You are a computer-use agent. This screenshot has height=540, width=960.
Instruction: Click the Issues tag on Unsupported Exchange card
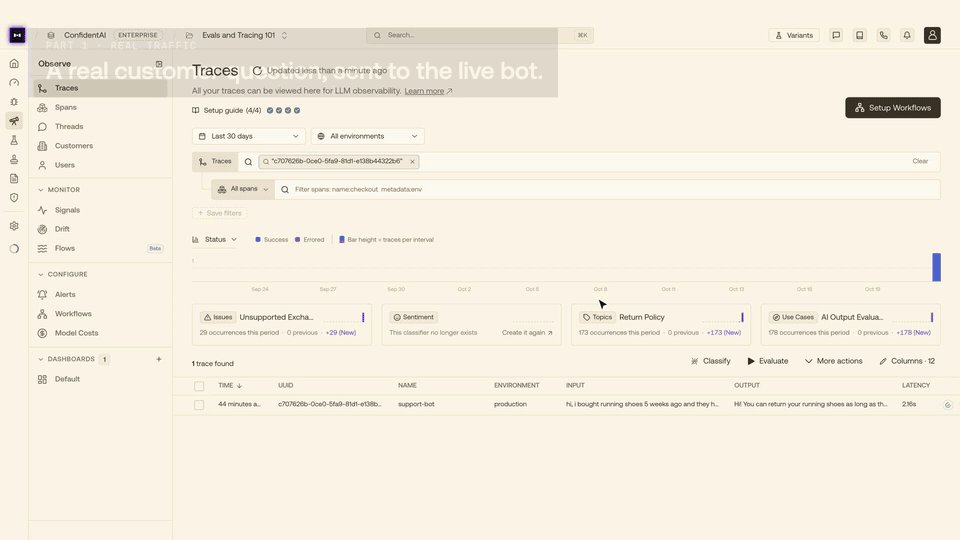pos(218,317)
